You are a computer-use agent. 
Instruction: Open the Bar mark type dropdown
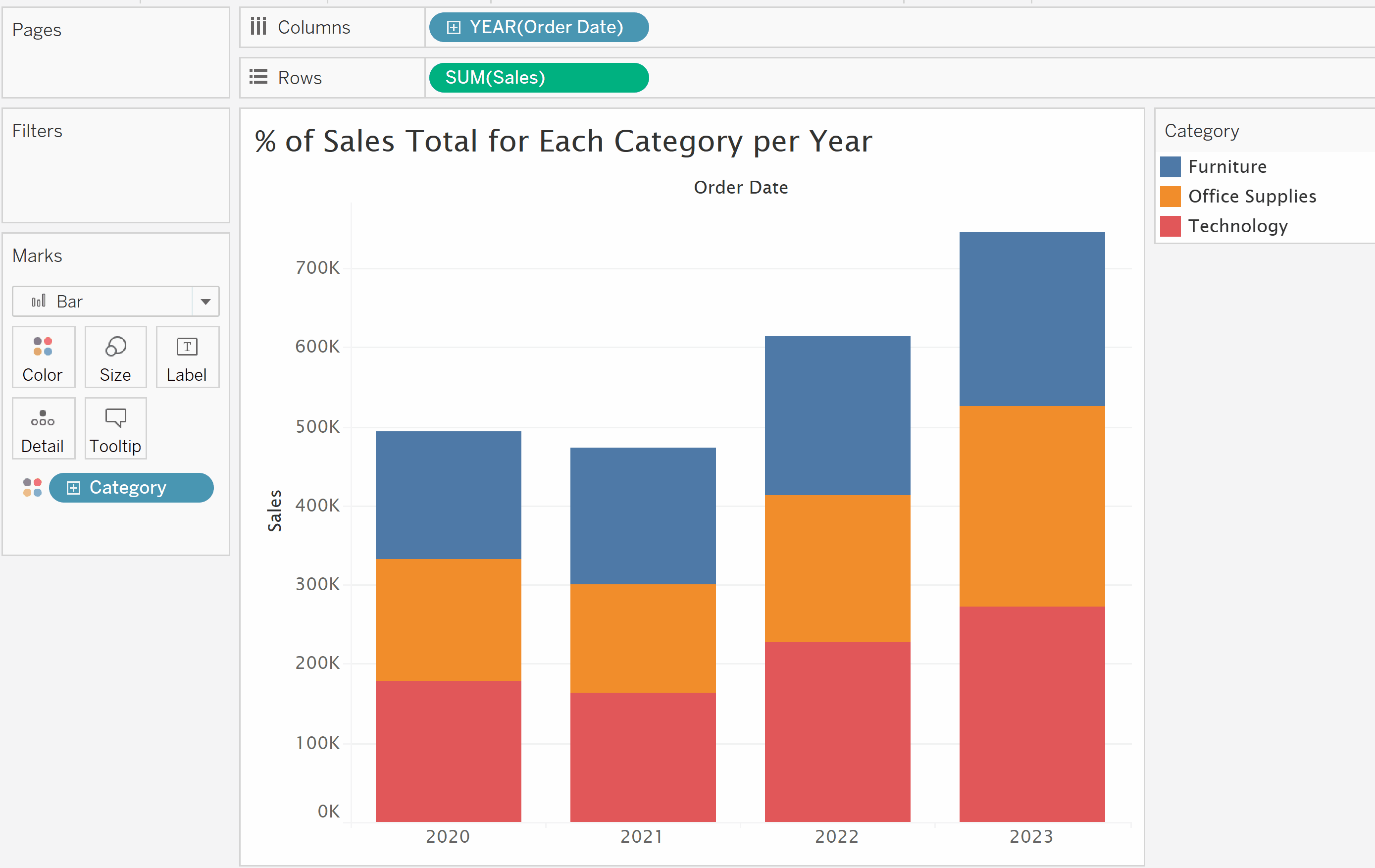(204, 300)
